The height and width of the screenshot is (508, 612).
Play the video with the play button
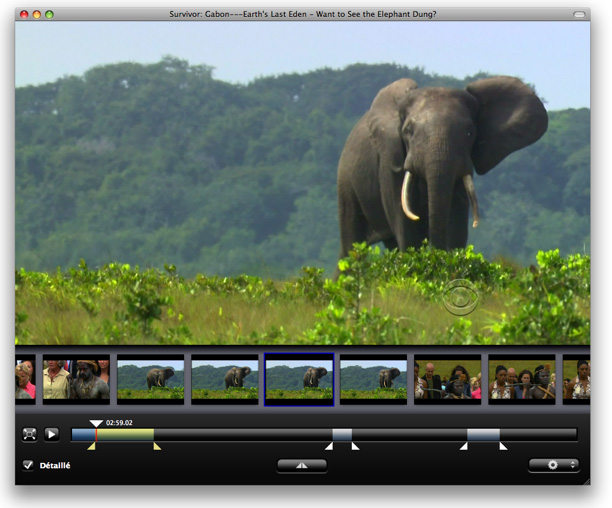52,434
